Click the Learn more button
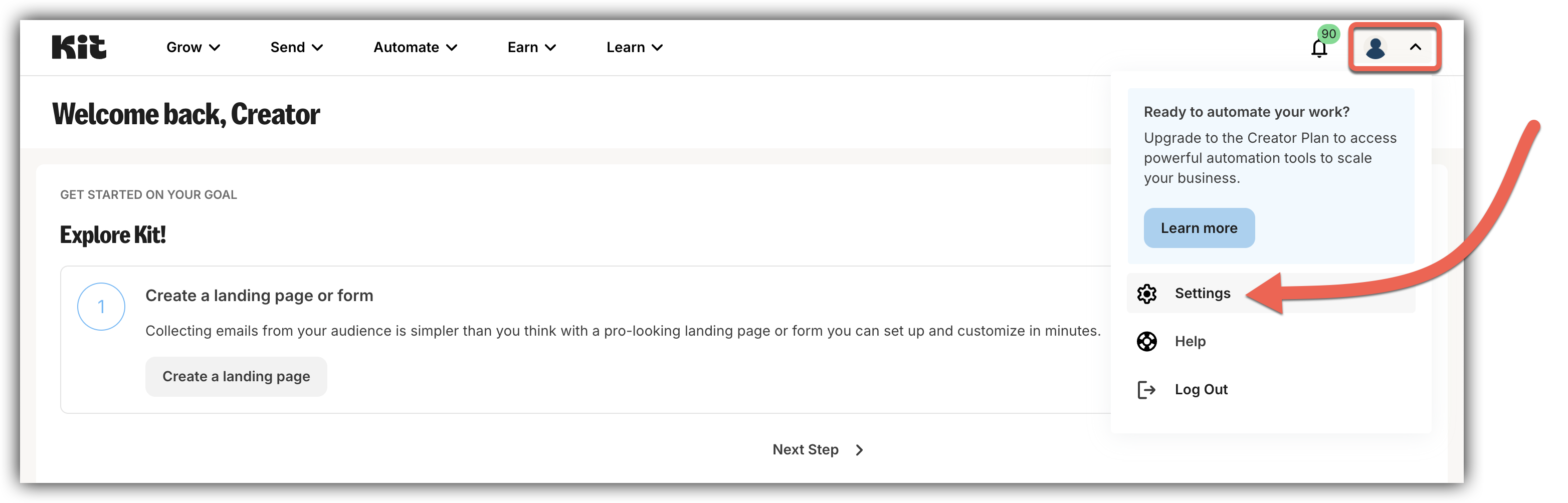The width and height of the screenshot is (1568, 503). point(1199,228)
